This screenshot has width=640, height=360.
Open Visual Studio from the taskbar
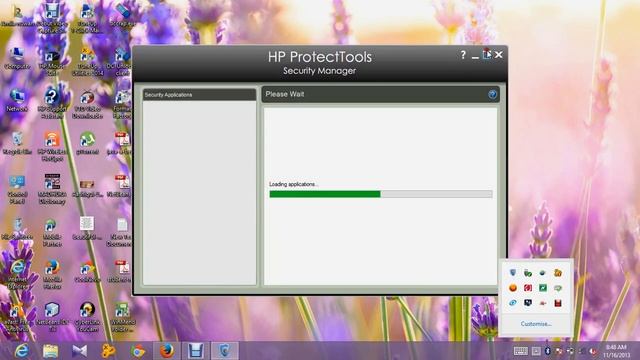[80, 351]
